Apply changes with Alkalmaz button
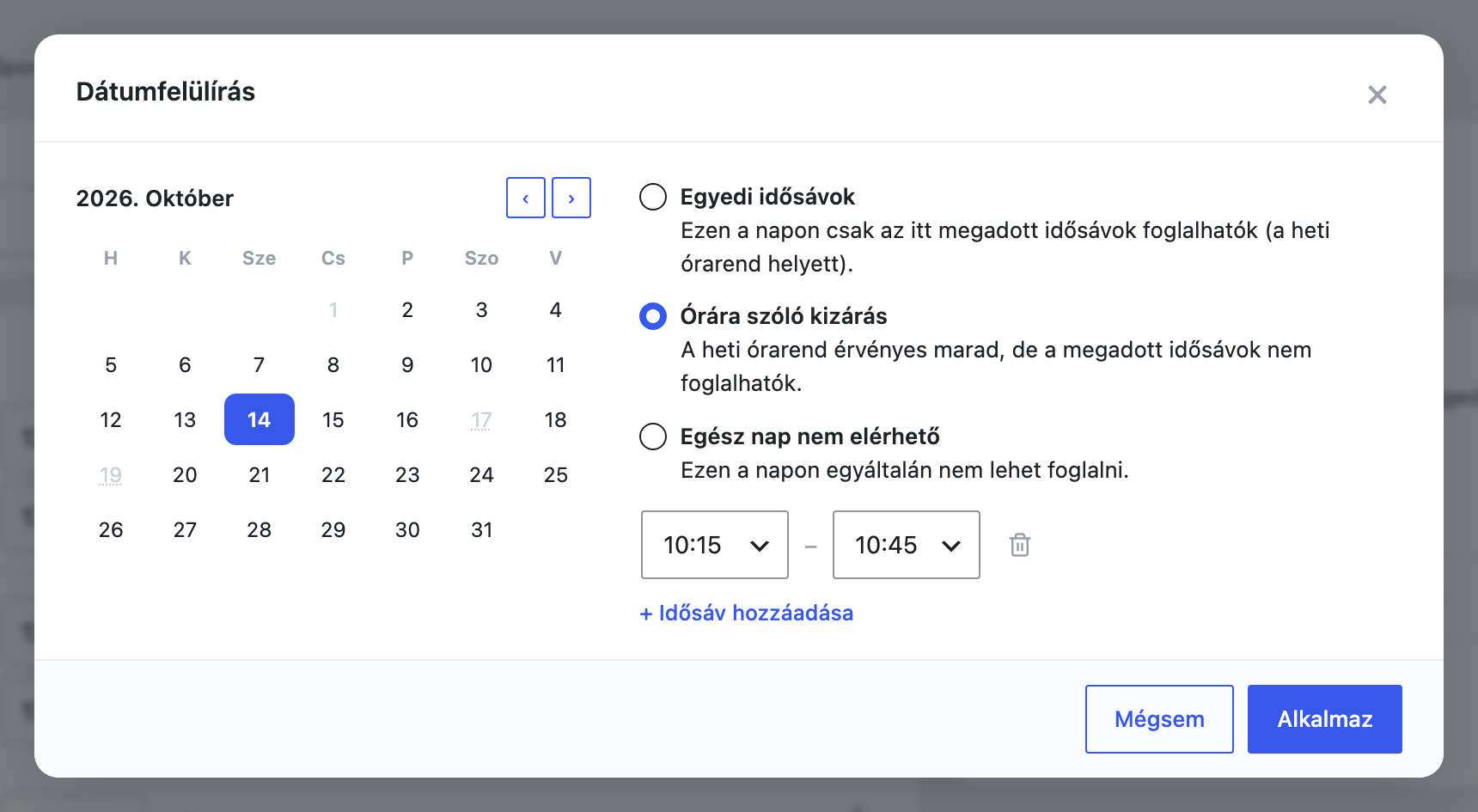This screenshot has width=1478, height=812. click(x=1325, y=719)
